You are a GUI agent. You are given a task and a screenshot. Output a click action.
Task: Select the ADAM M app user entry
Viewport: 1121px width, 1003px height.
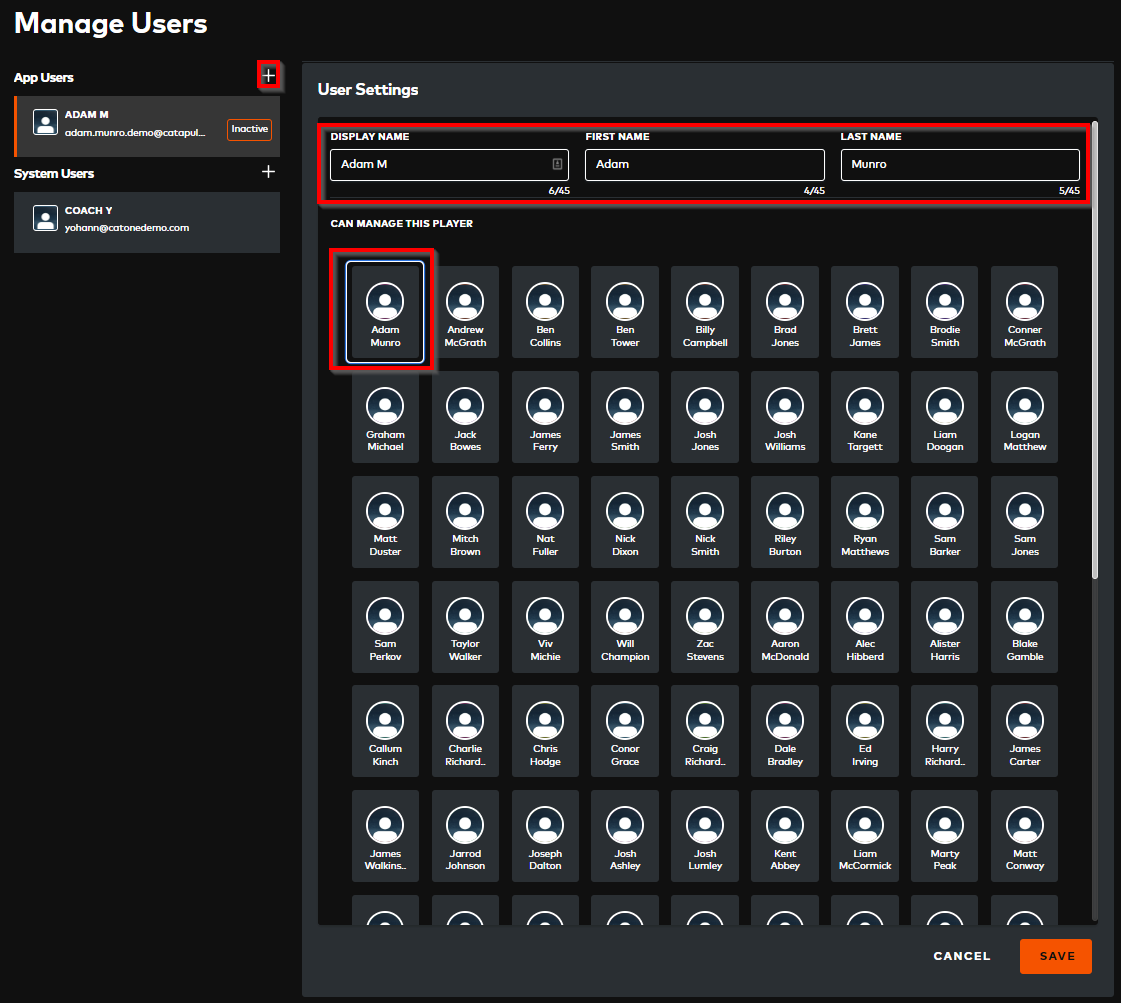[147, 127]
